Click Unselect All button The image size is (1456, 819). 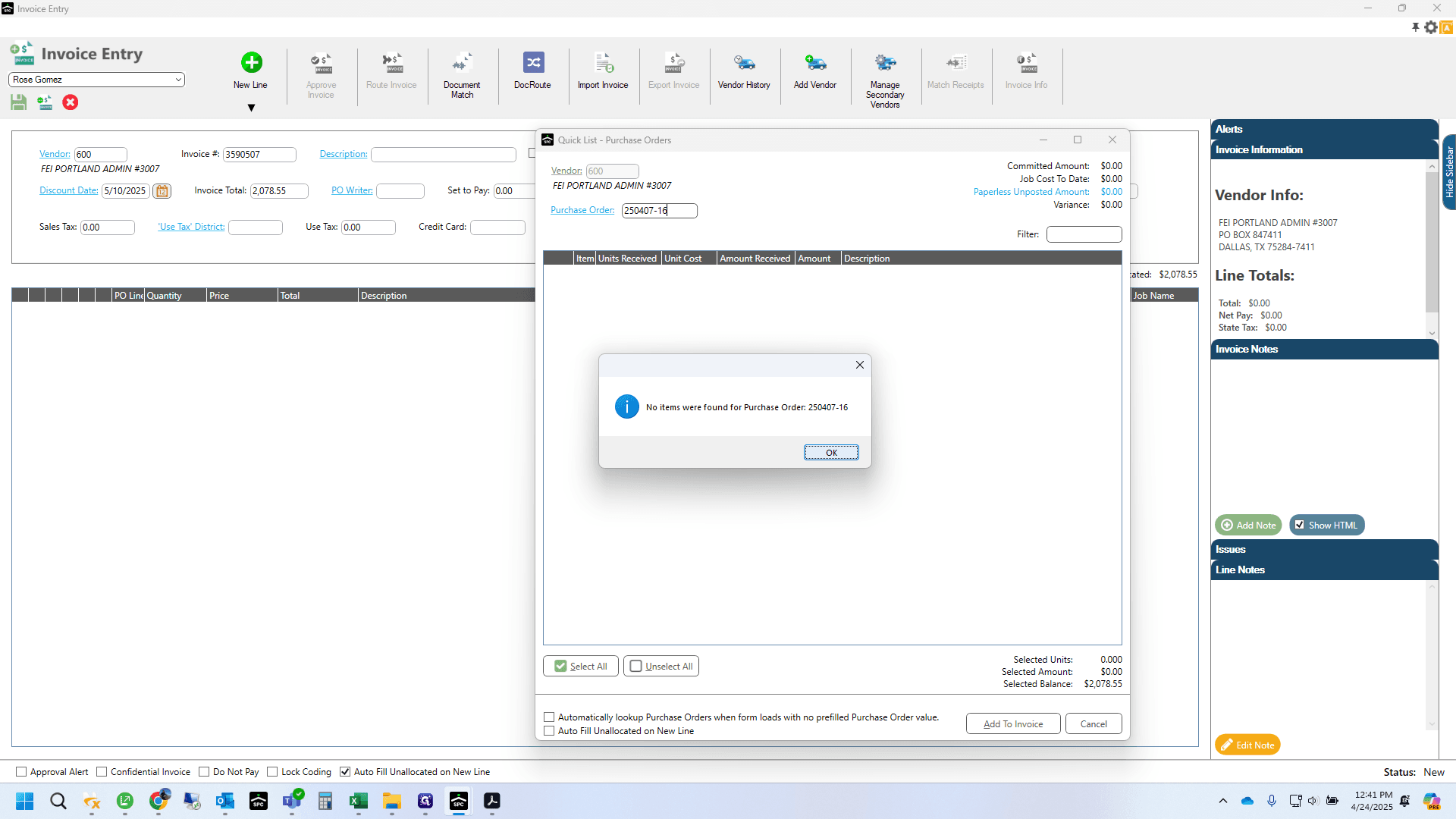click(661, 666)
